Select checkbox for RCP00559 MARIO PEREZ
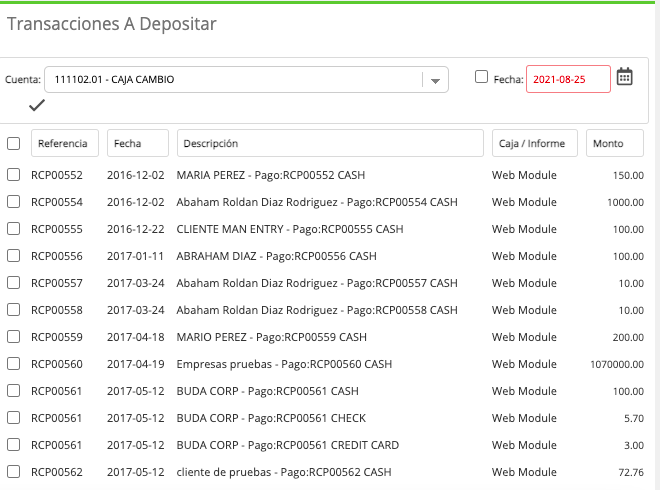660x490 pixels. coord(13,337)
